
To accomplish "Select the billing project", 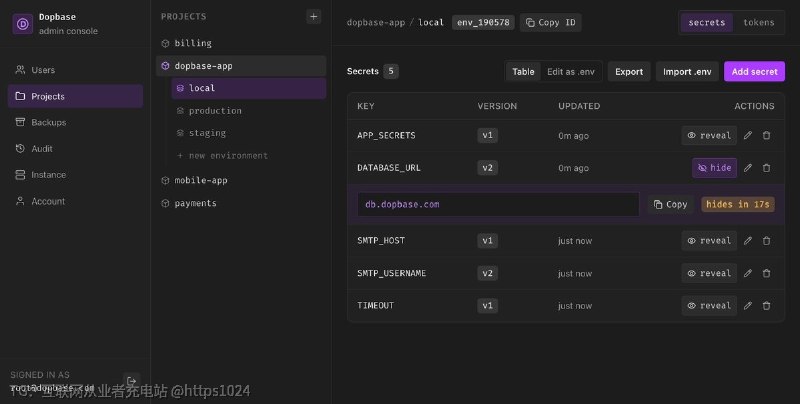I will click(241, 43).
